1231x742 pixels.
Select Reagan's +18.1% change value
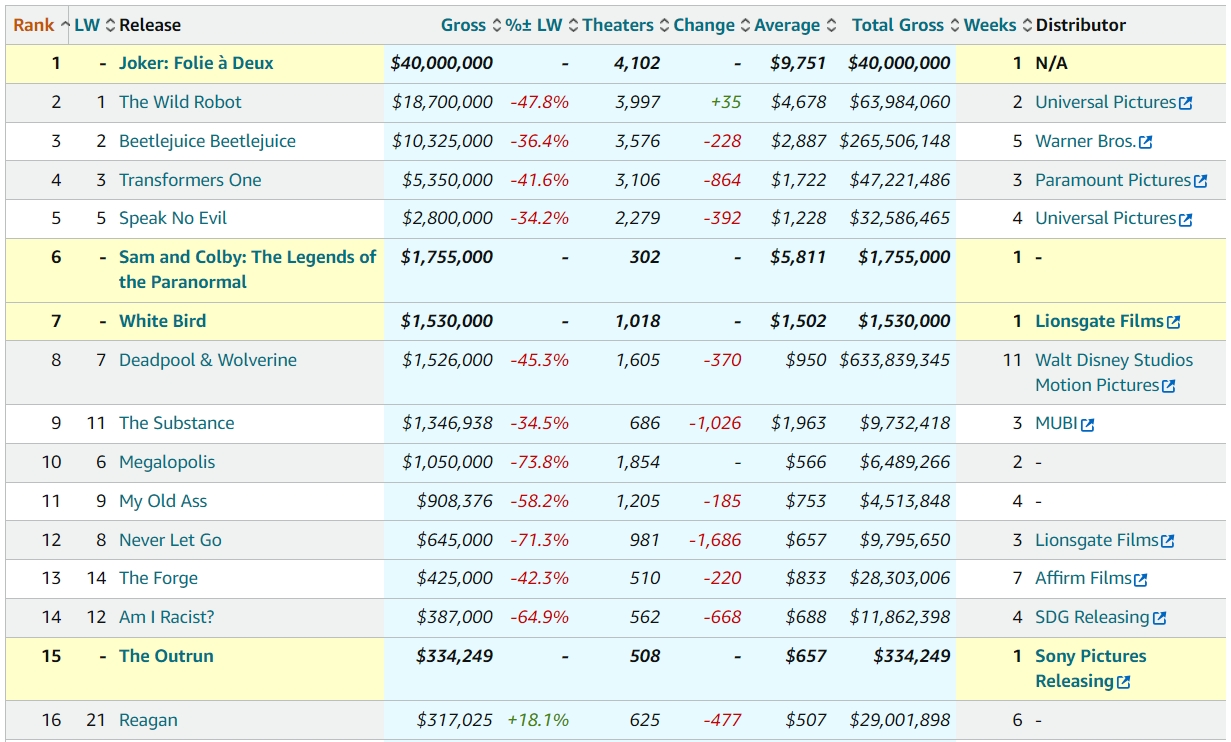538,720
